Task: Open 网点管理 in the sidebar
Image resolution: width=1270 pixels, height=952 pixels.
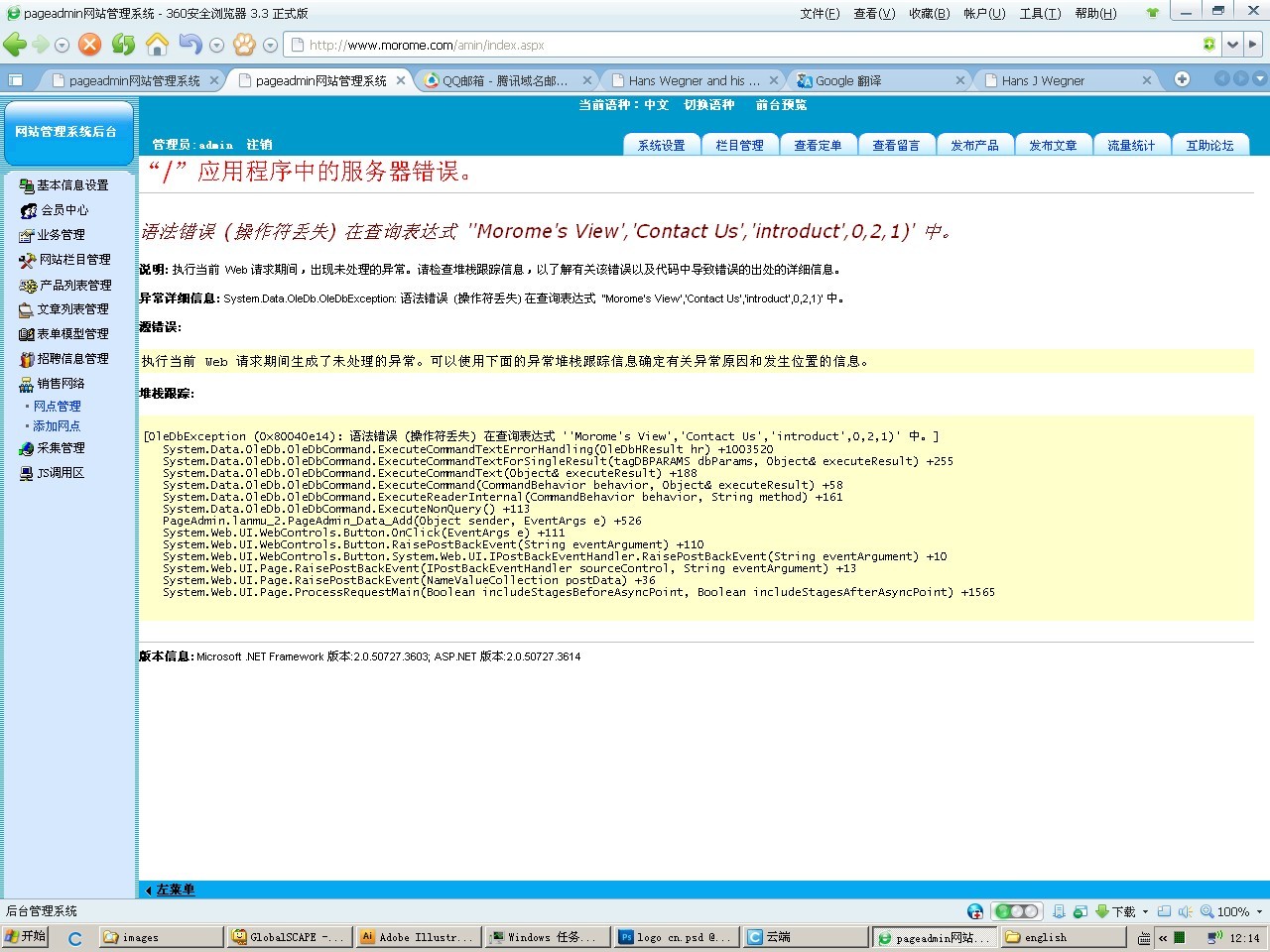Action: point(57,407)
